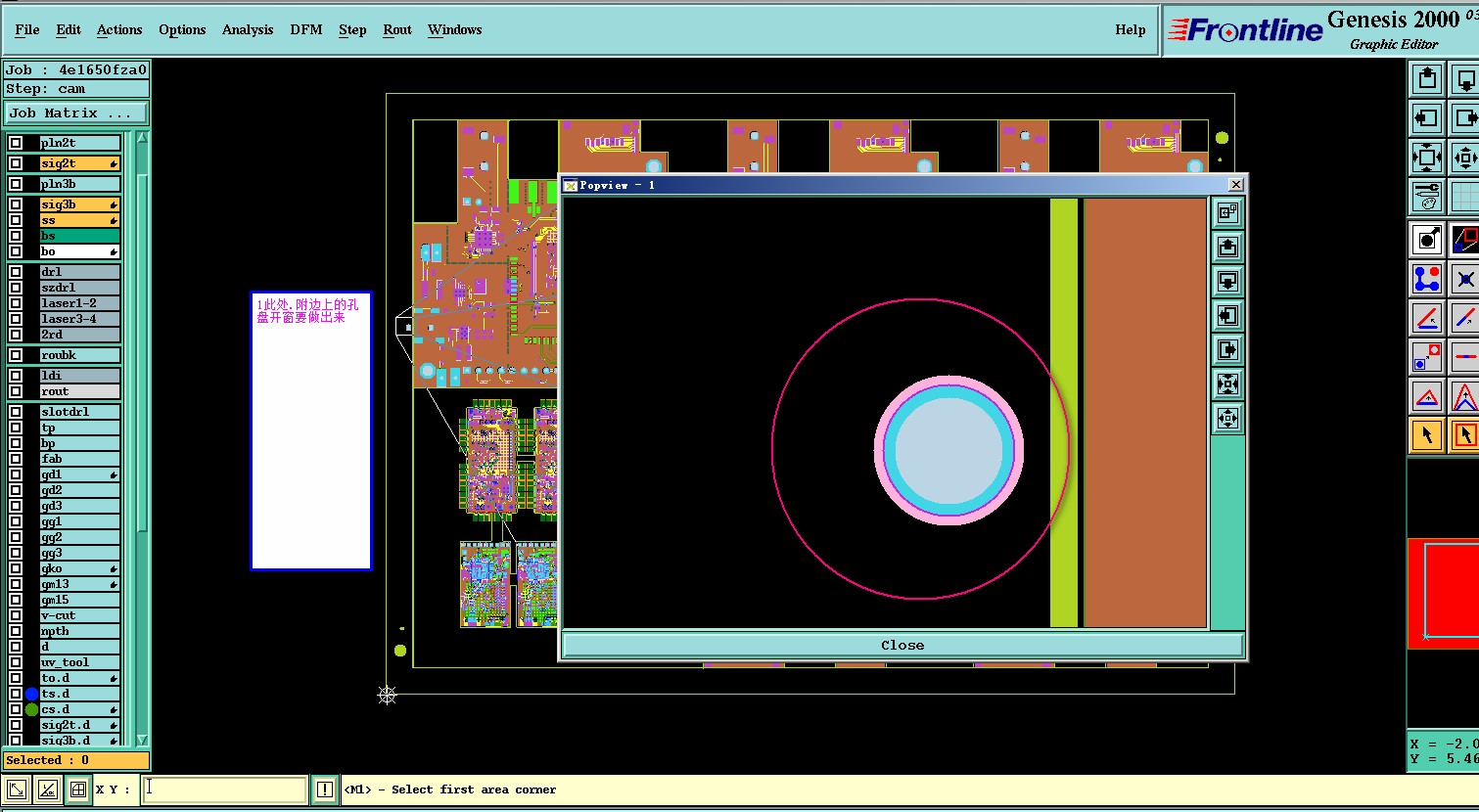This screenshot has height=812, width=1479.
Task: Select the sig3b layer name
Action: [x=79, y=204]
